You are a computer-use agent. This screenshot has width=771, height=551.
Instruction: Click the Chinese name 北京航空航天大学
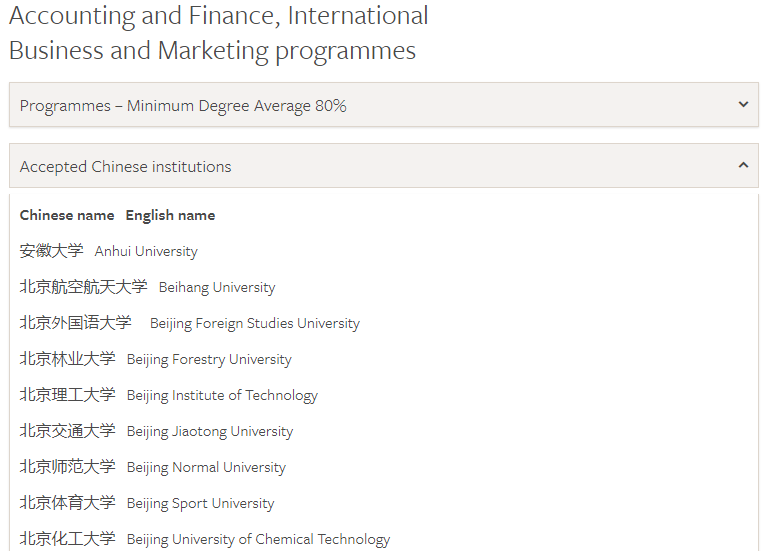click(x=84, y=287)
